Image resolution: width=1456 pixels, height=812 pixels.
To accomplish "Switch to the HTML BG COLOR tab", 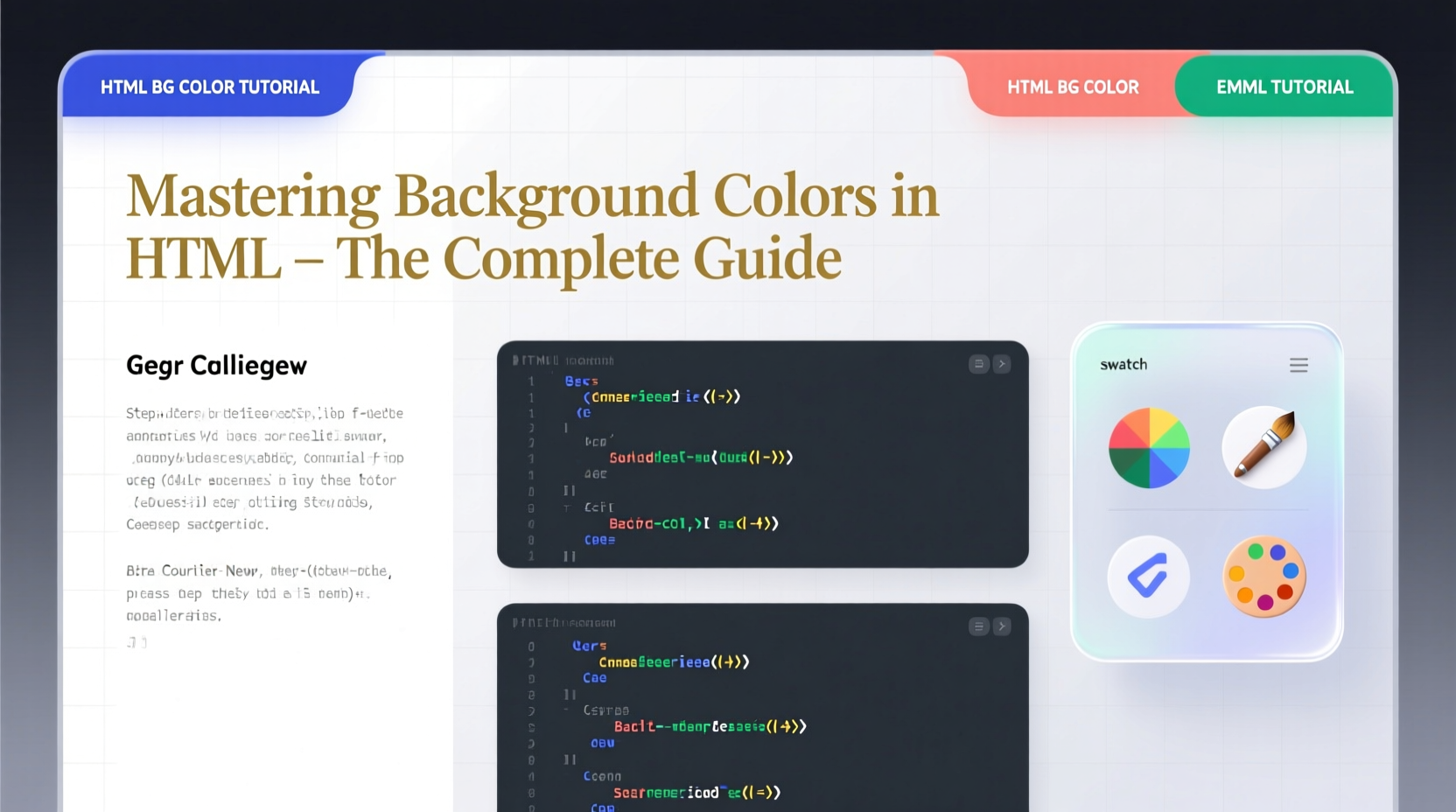I will [x=1073, y=87].
